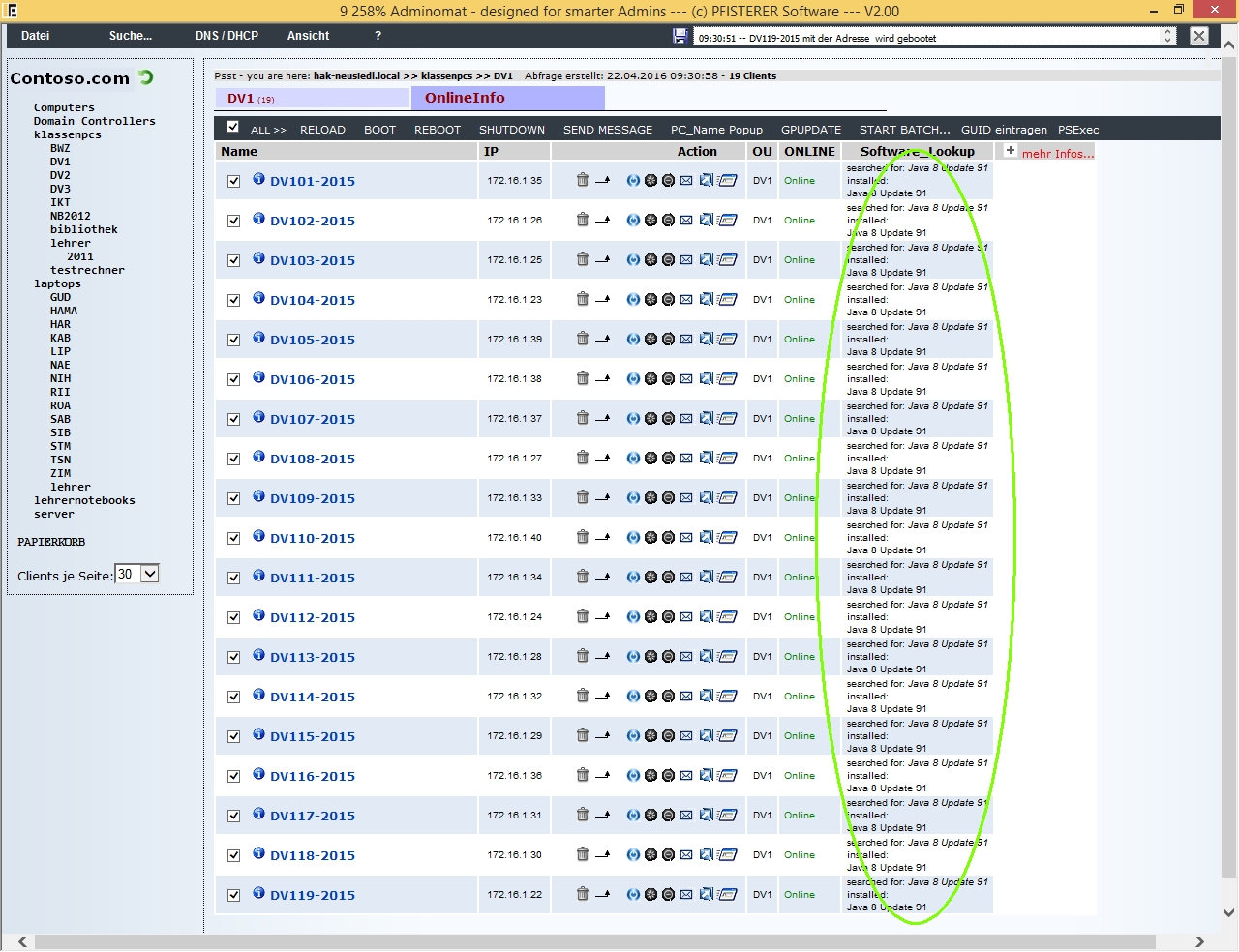The width and height of the screenshot is (1239, 952).
Task: Click the envelope message icon for DV115-2015
Action: click(686, 736)
